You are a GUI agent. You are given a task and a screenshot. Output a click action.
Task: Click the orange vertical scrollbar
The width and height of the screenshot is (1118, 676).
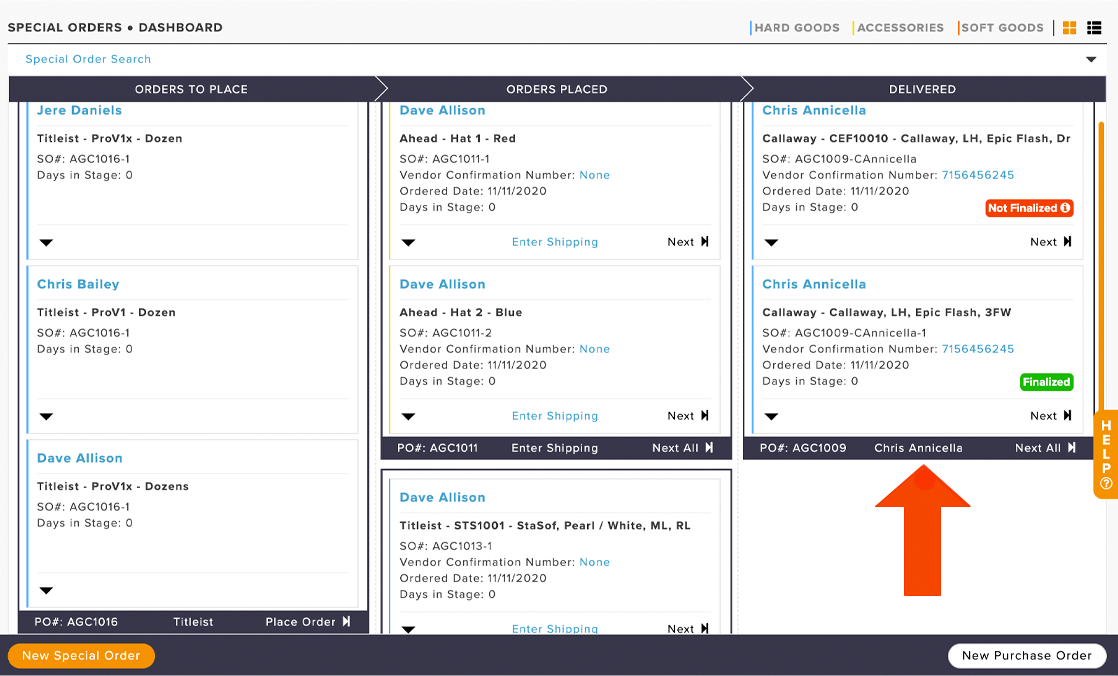(1102, 267)
